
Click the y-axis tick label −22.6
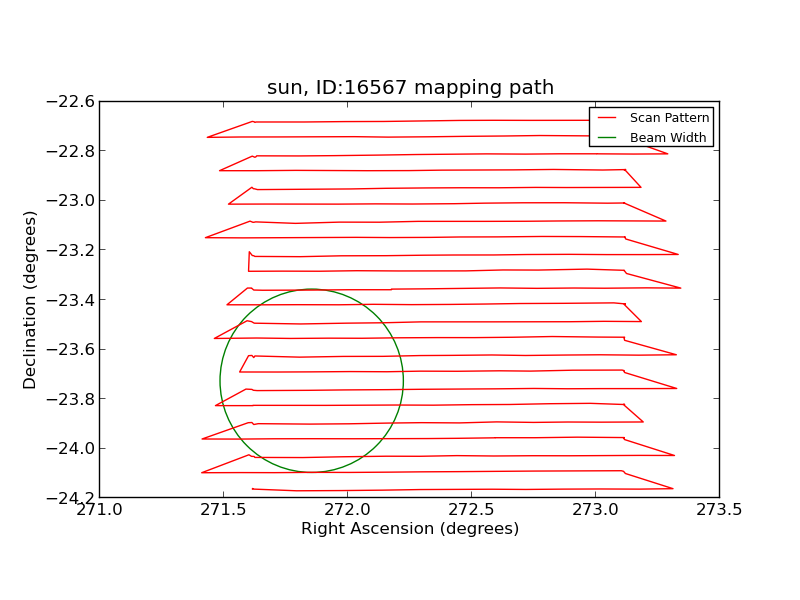click(70, 102)
